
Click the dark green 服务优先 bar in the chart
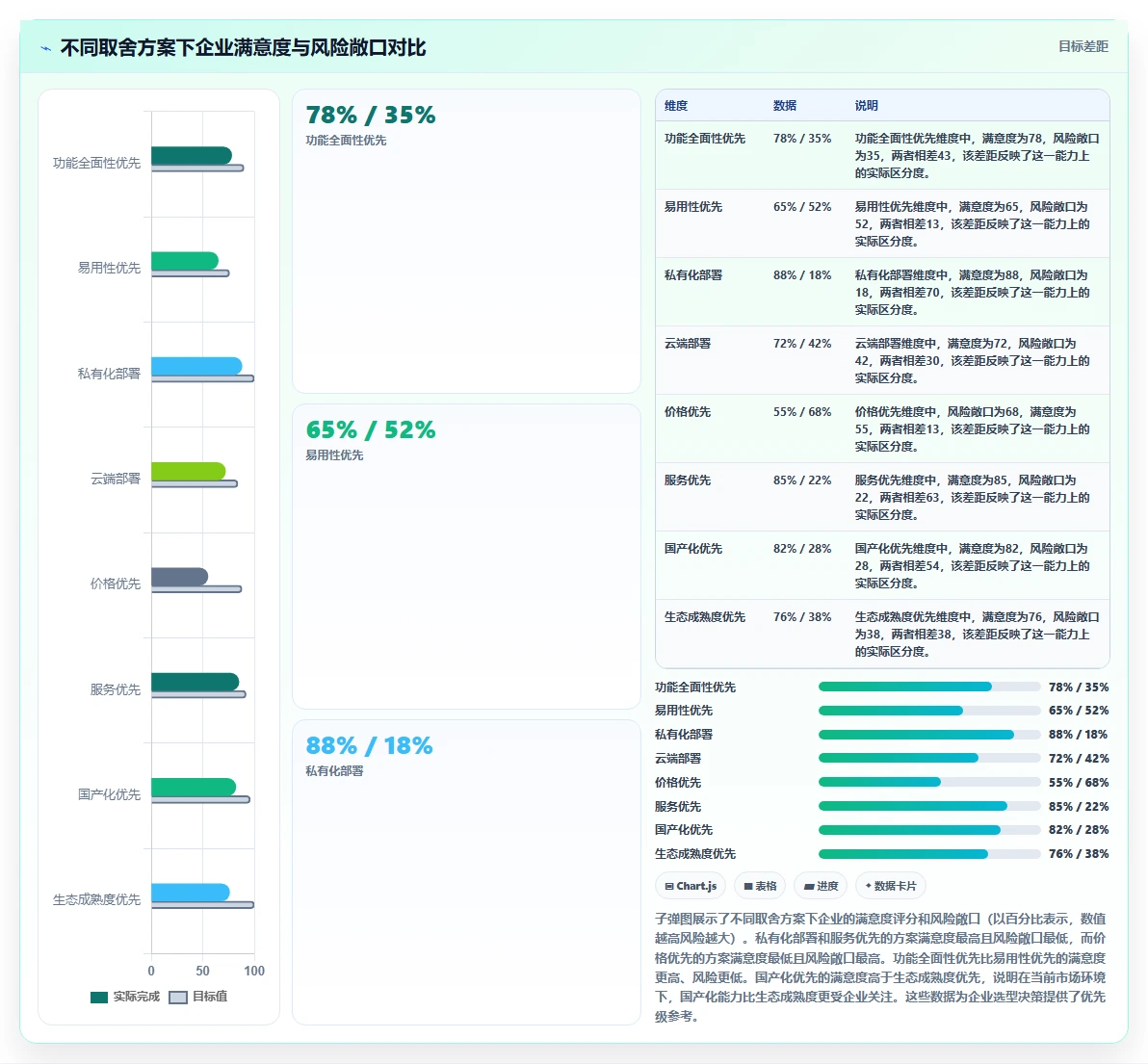pos(195,682)
